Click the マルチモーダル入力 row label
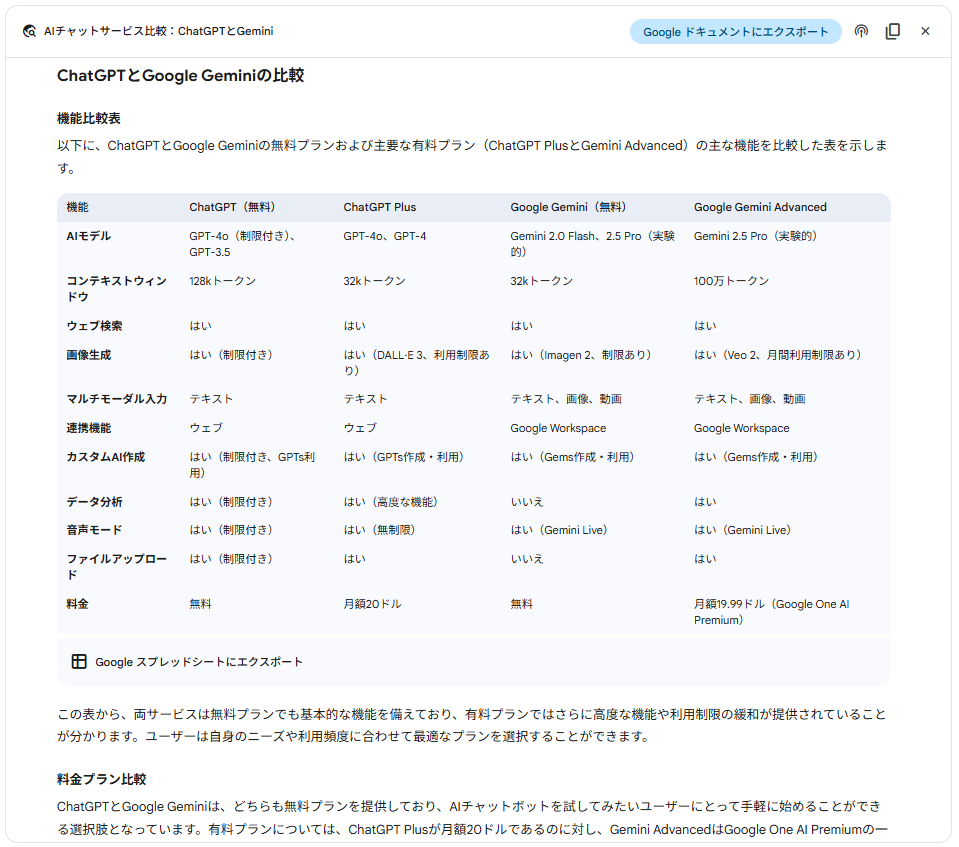The width and height of the screenshot is (959, 847). (x=116, y=399)
